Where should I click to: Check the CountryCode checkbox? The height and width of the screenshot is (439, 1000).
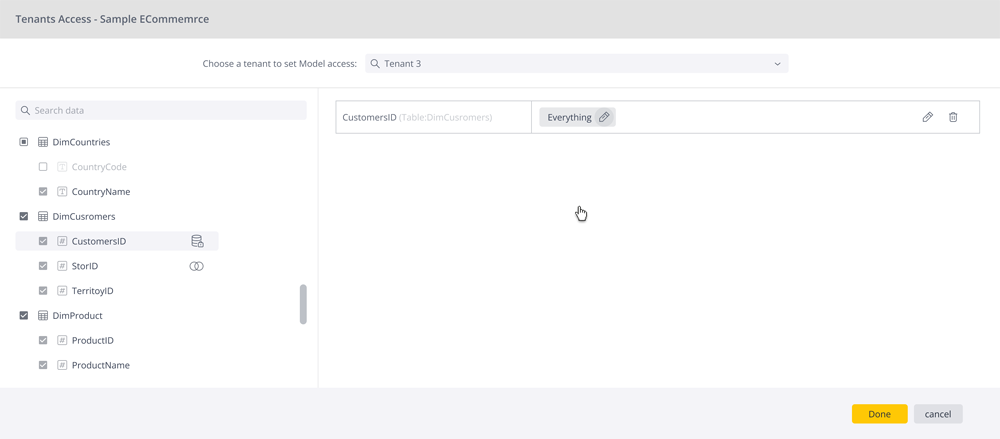(43, 167)
